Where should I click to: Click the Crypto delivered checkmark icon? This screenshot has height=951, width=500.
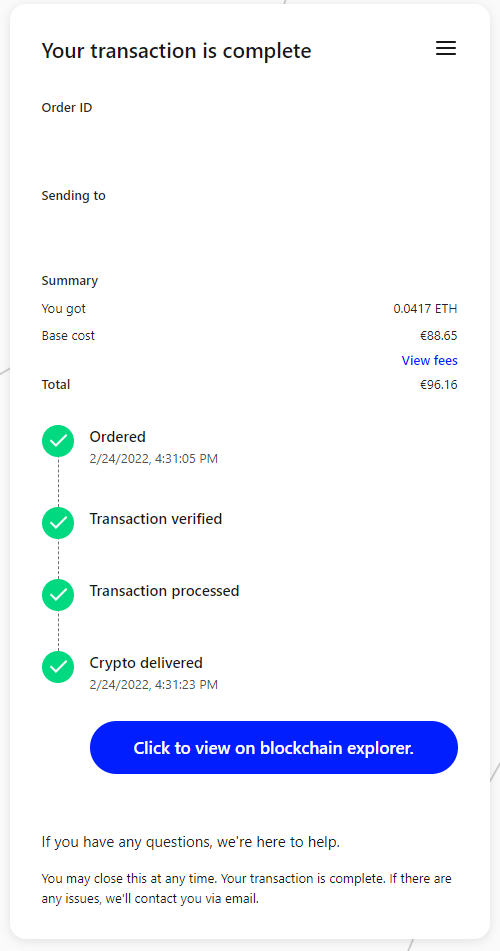click(58, 667)
